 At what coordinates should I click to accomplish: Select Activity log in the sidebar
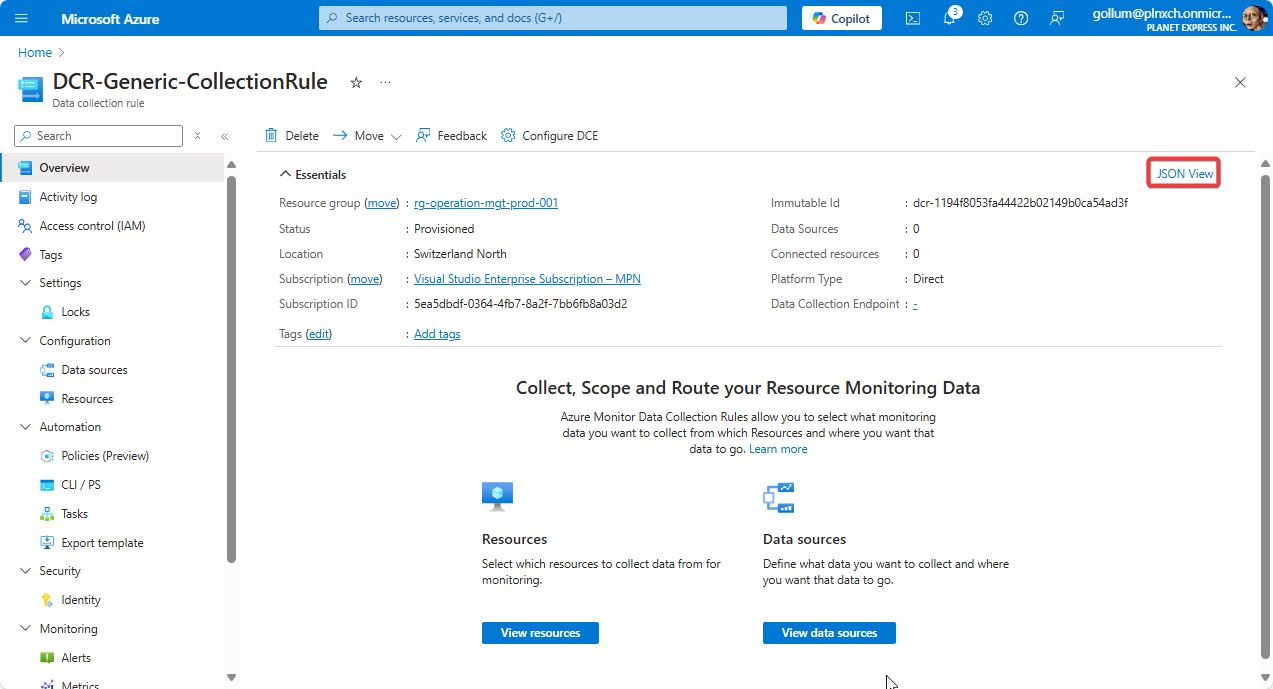pos(68,197)
